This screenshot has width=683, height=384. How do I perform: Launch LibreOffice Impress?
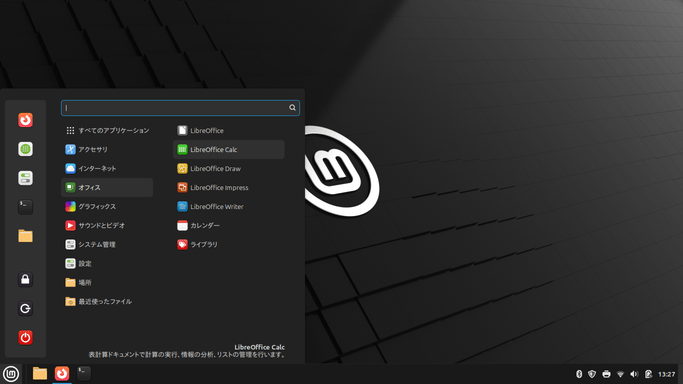coord(229,188)
